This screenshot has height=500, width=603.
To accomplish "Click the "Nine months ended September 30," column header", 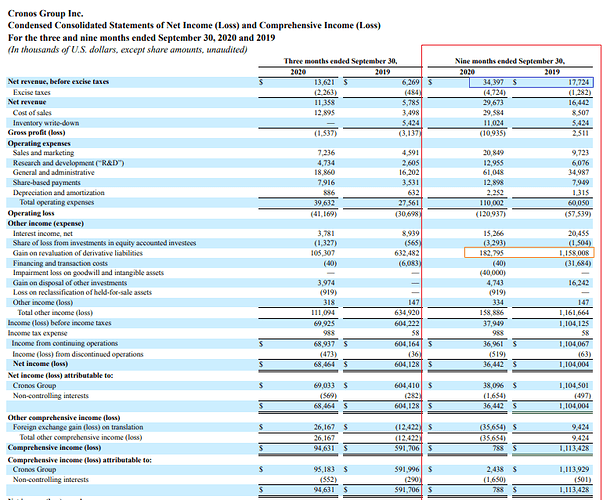I will tap(510, 61).
